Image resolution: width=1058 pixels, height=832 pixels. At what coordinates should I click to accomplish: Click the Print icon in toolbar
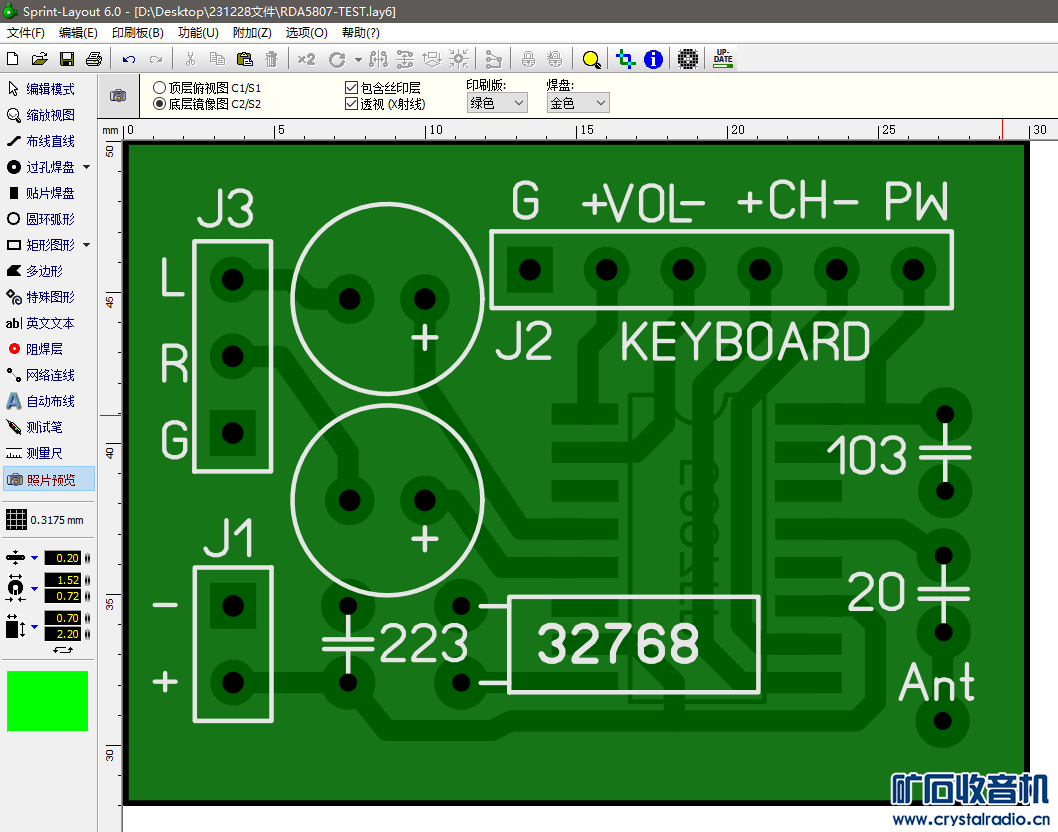(x=93, y=59)
